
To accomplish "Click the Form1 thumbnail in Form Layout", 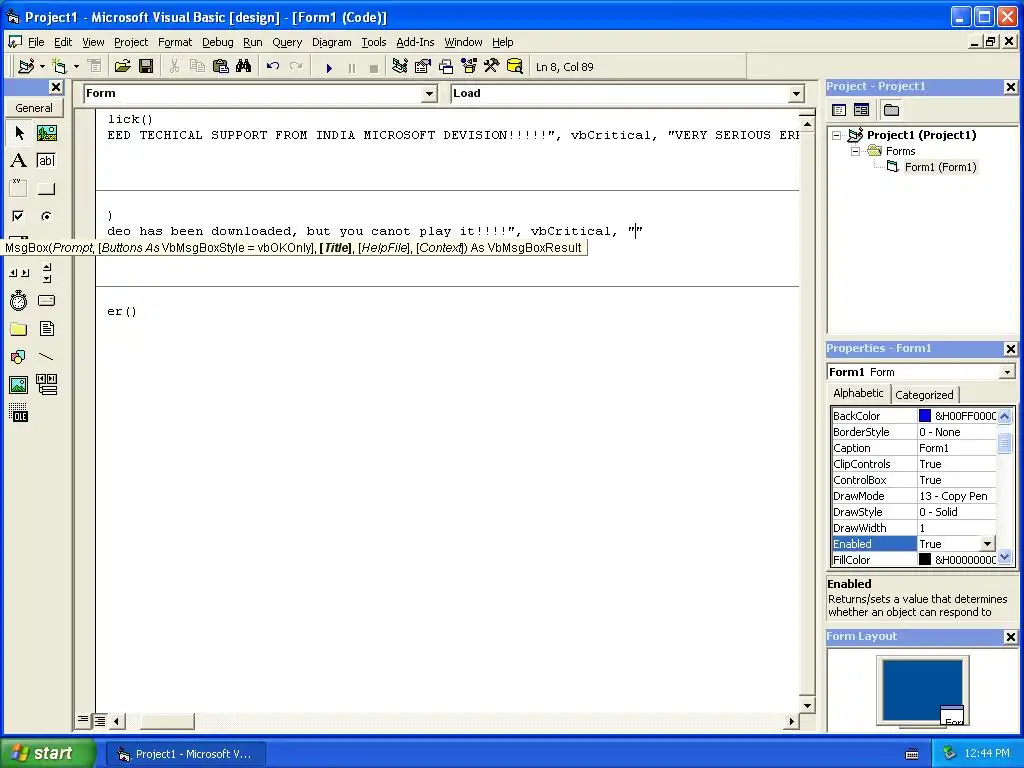I will coord(952,716).
